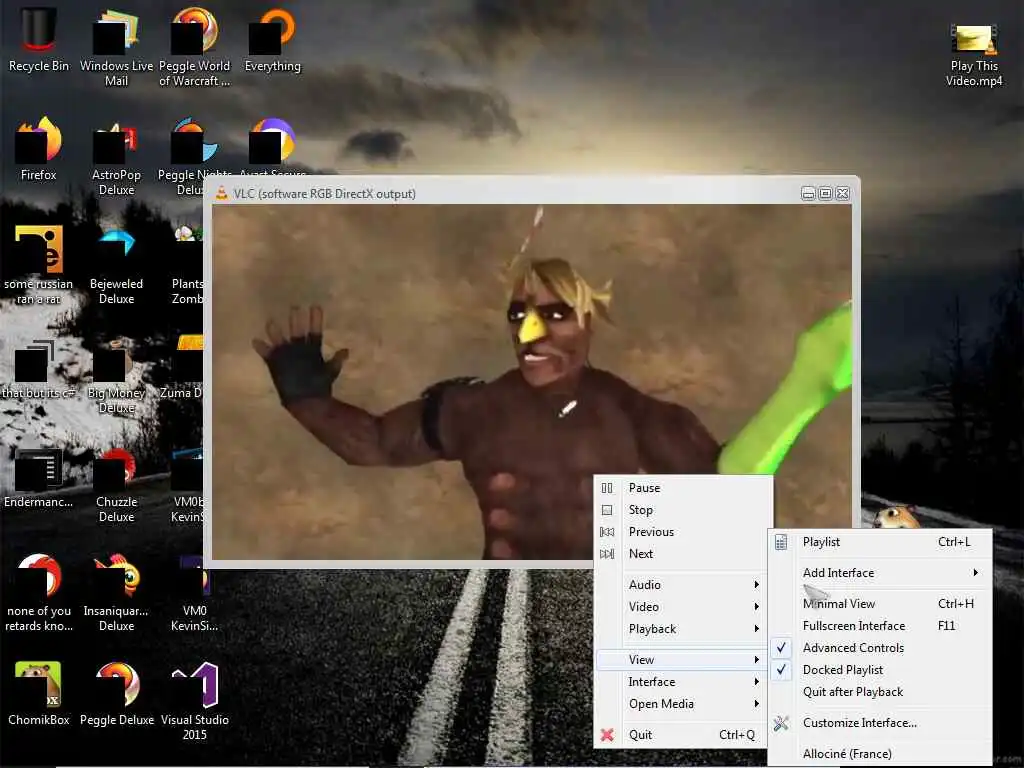1024x768 pixels.
Task: Click the Pause icon in context menu
Action: pos(607,488)
